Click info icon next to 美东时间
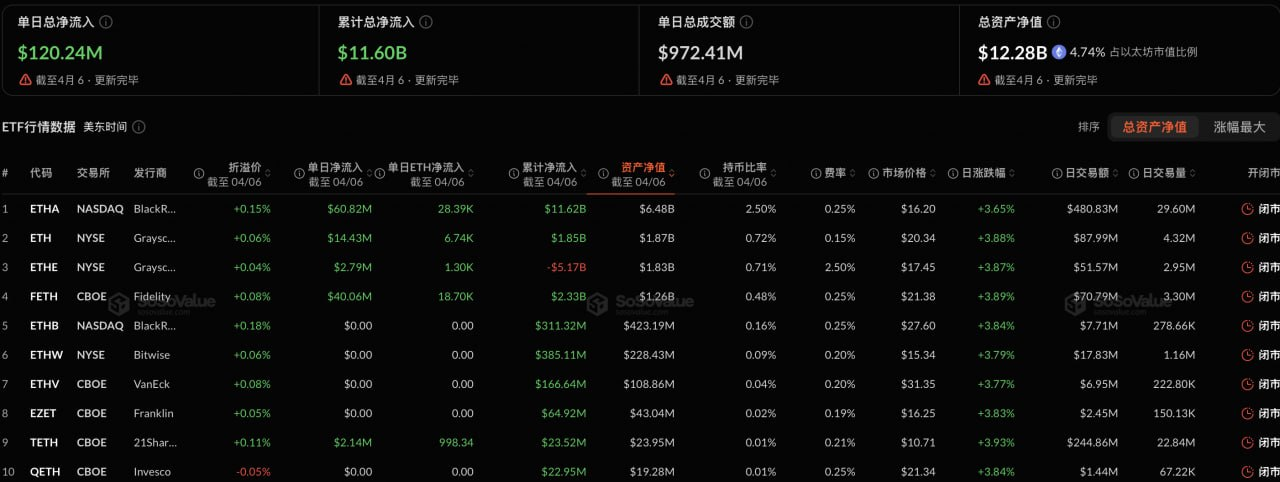Image resolution: width=1280 pixels, height=482 pixels. pyautogui.click(x=139, y=127)
